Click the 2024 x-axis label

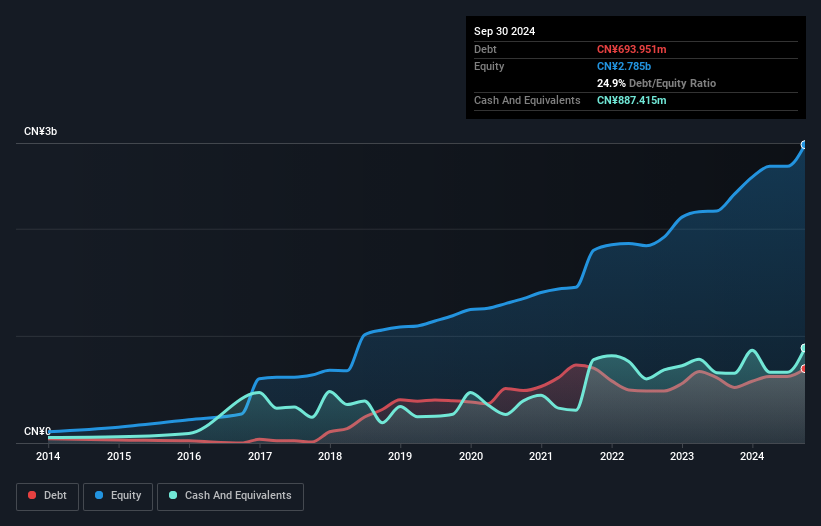tap(752, 456)
